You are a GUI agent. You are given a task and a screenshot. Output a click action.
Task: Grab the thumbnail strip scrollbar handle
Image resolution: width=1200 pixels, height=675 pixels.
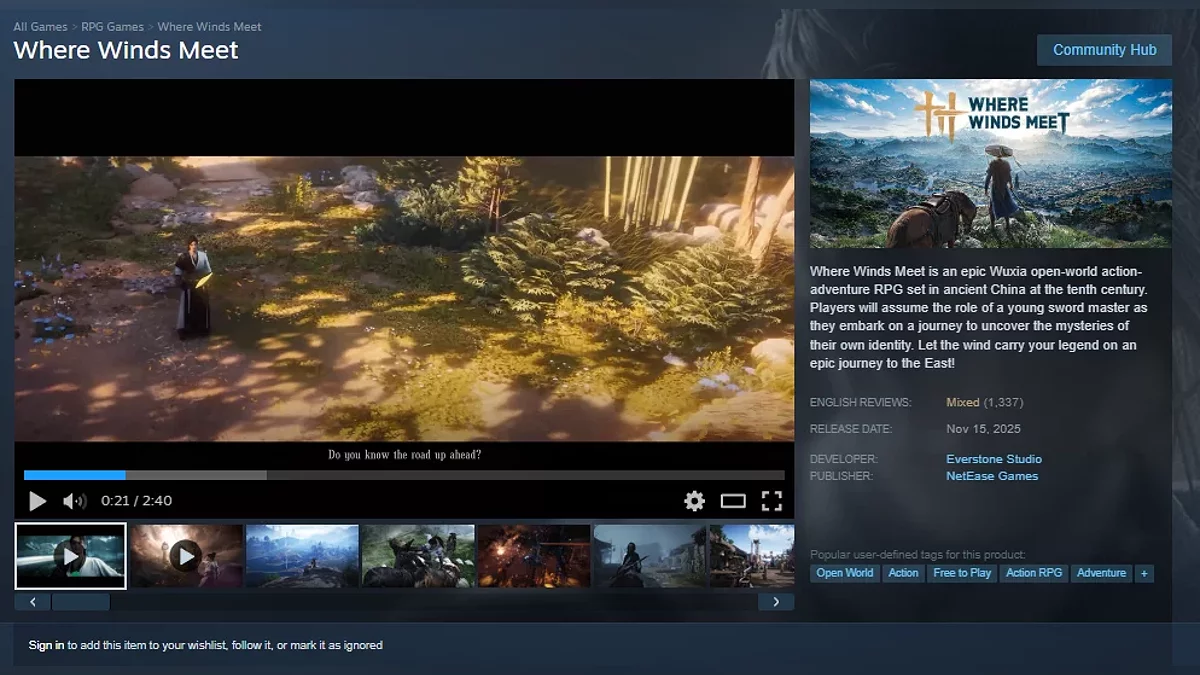click(81, 602)
